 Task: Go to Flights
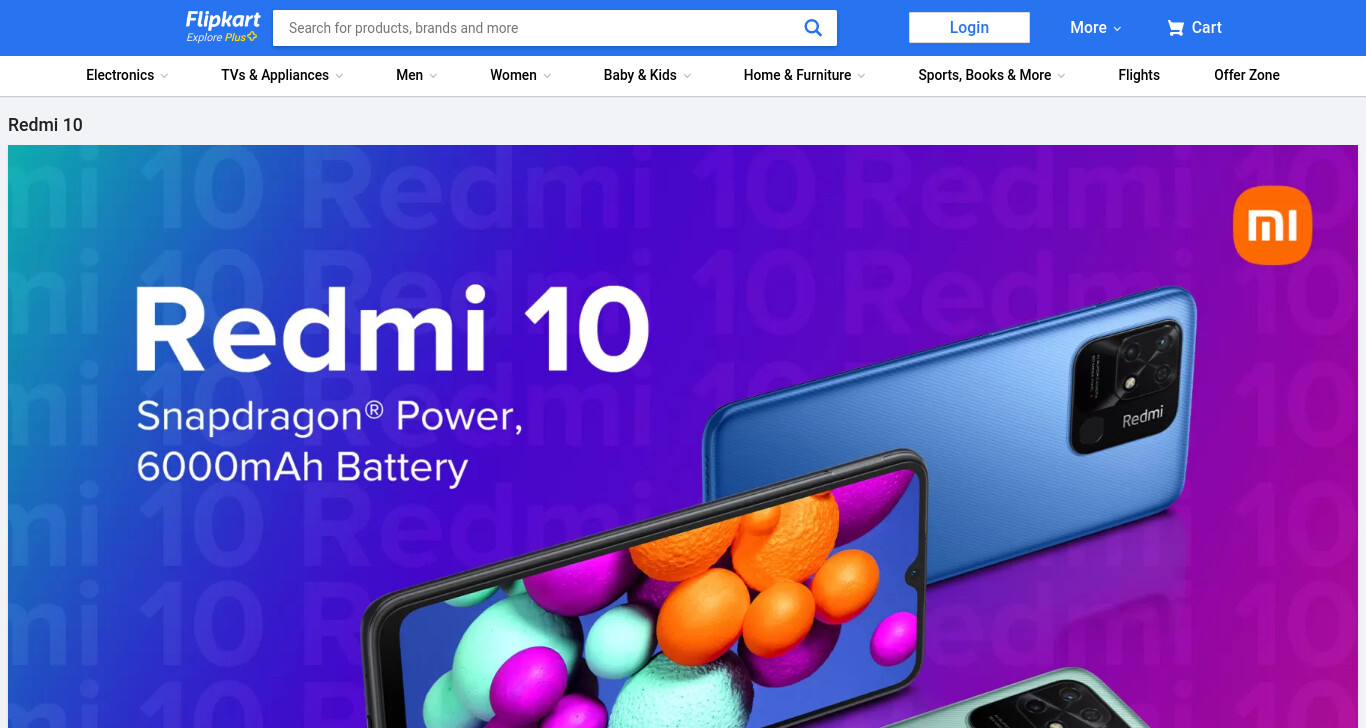[1139, 75]
